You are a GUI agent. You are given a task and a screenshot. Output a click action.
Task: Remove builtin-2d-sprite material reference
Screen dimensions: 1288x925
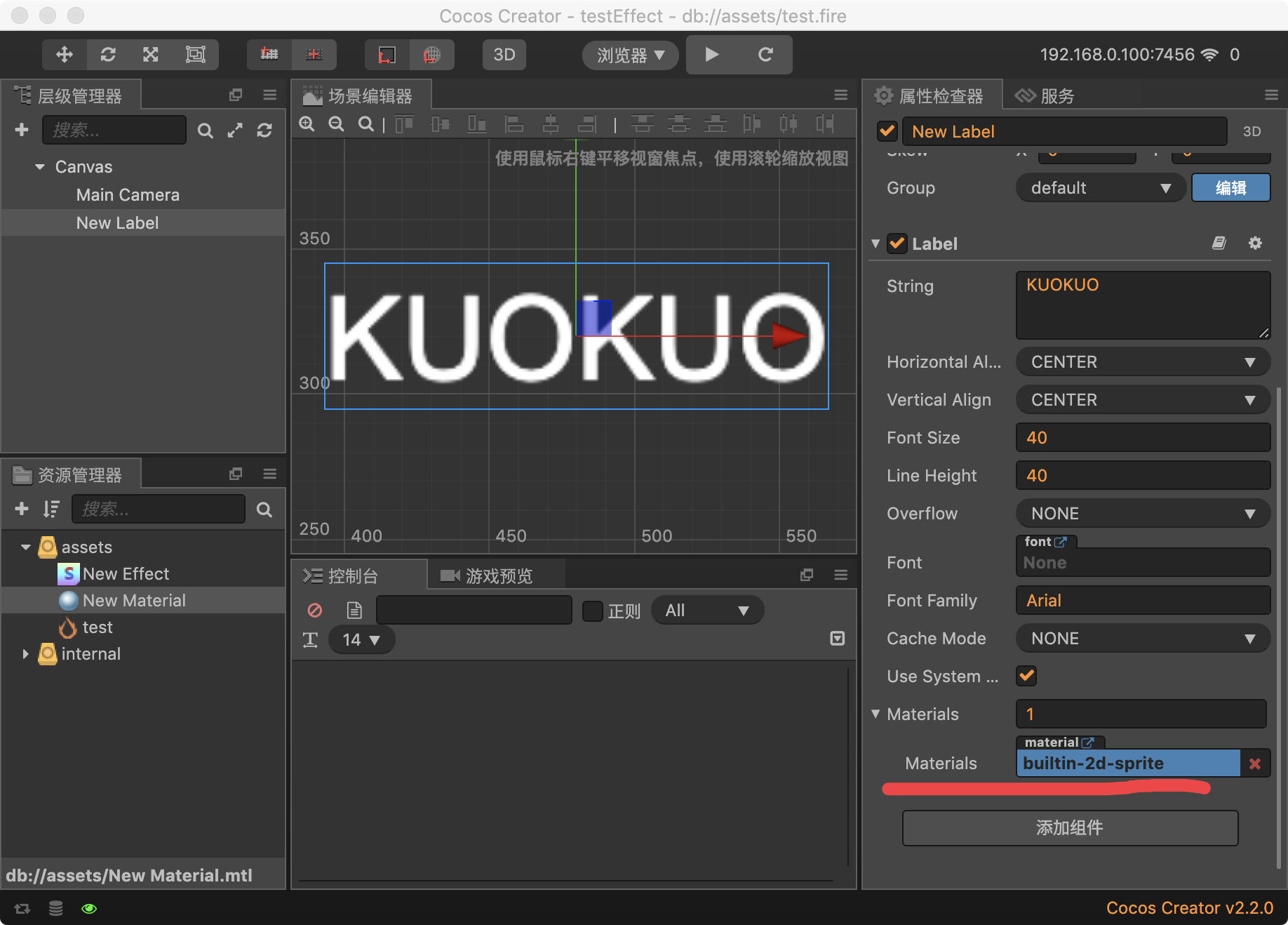coord(1255,764)
